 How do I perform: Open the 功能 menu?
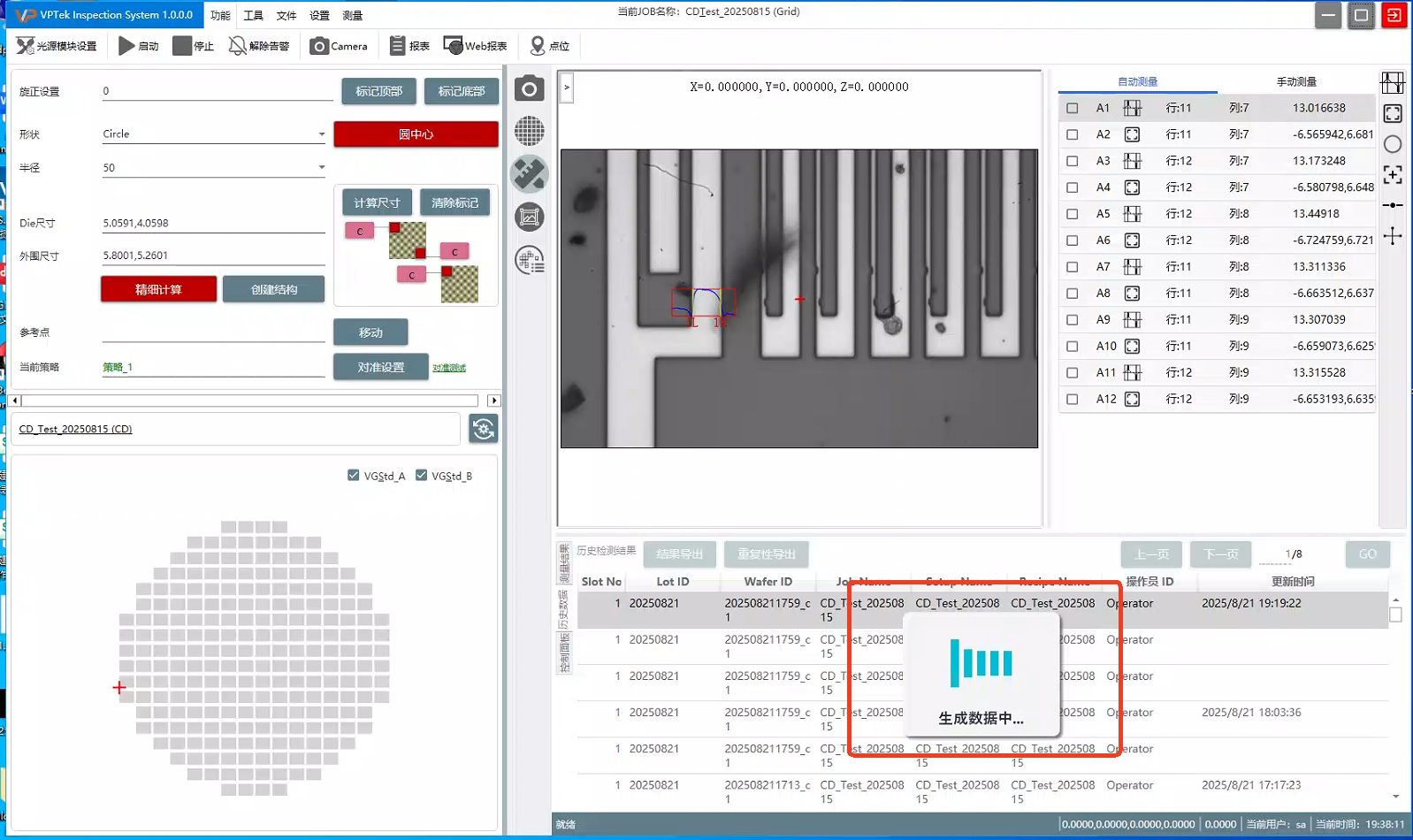[220, 15]
